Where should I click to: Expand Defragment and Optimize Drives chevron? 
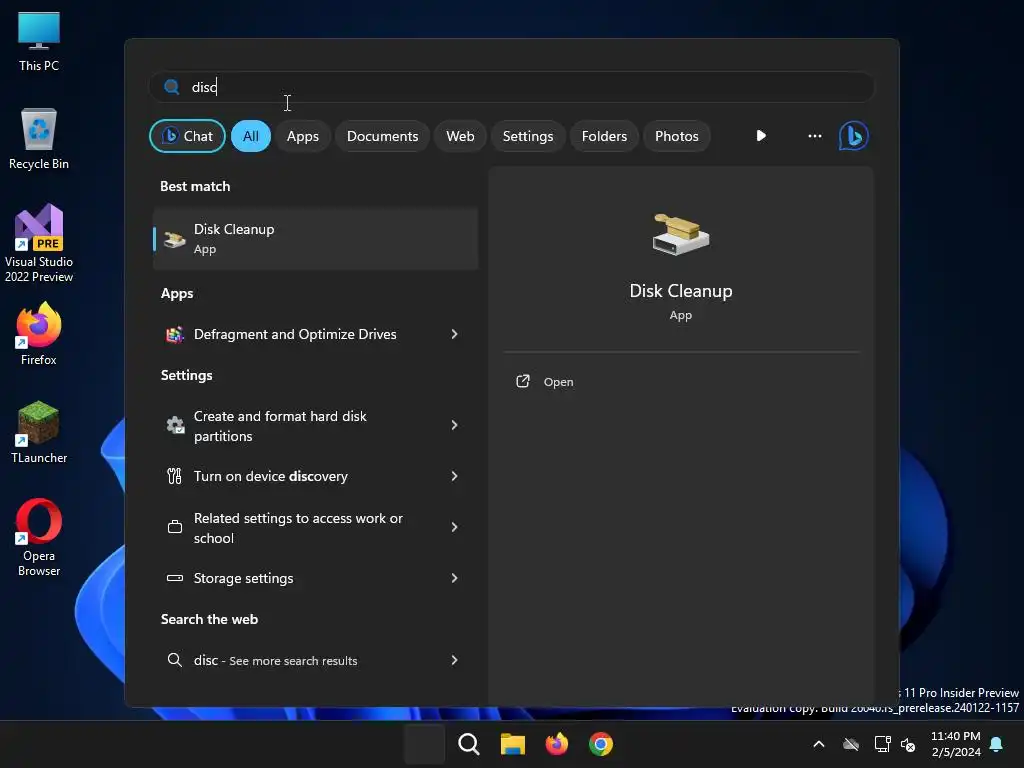455,334
